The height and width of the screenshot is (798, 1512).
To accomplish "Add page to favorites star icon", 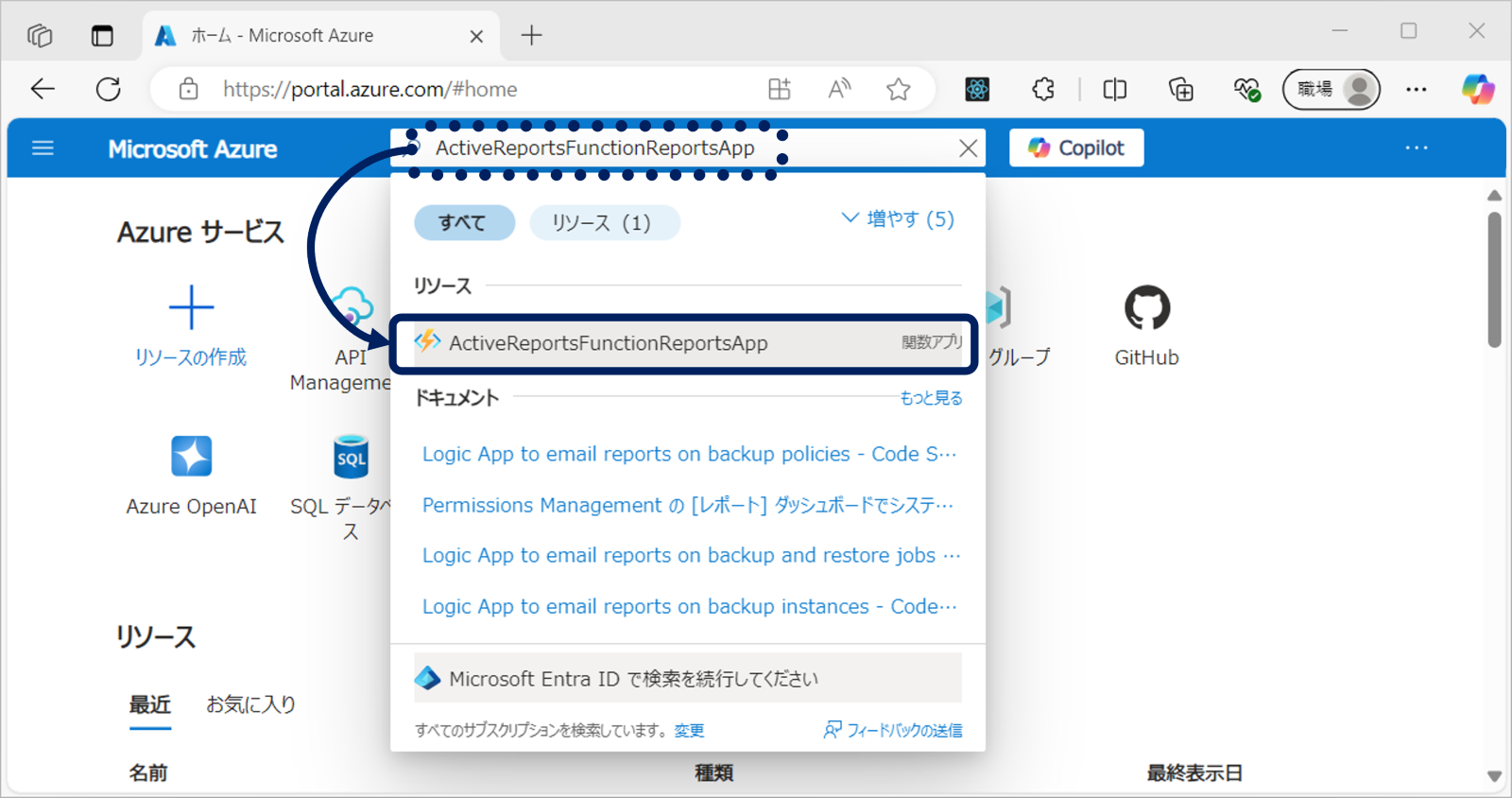I will click(899, 89).
